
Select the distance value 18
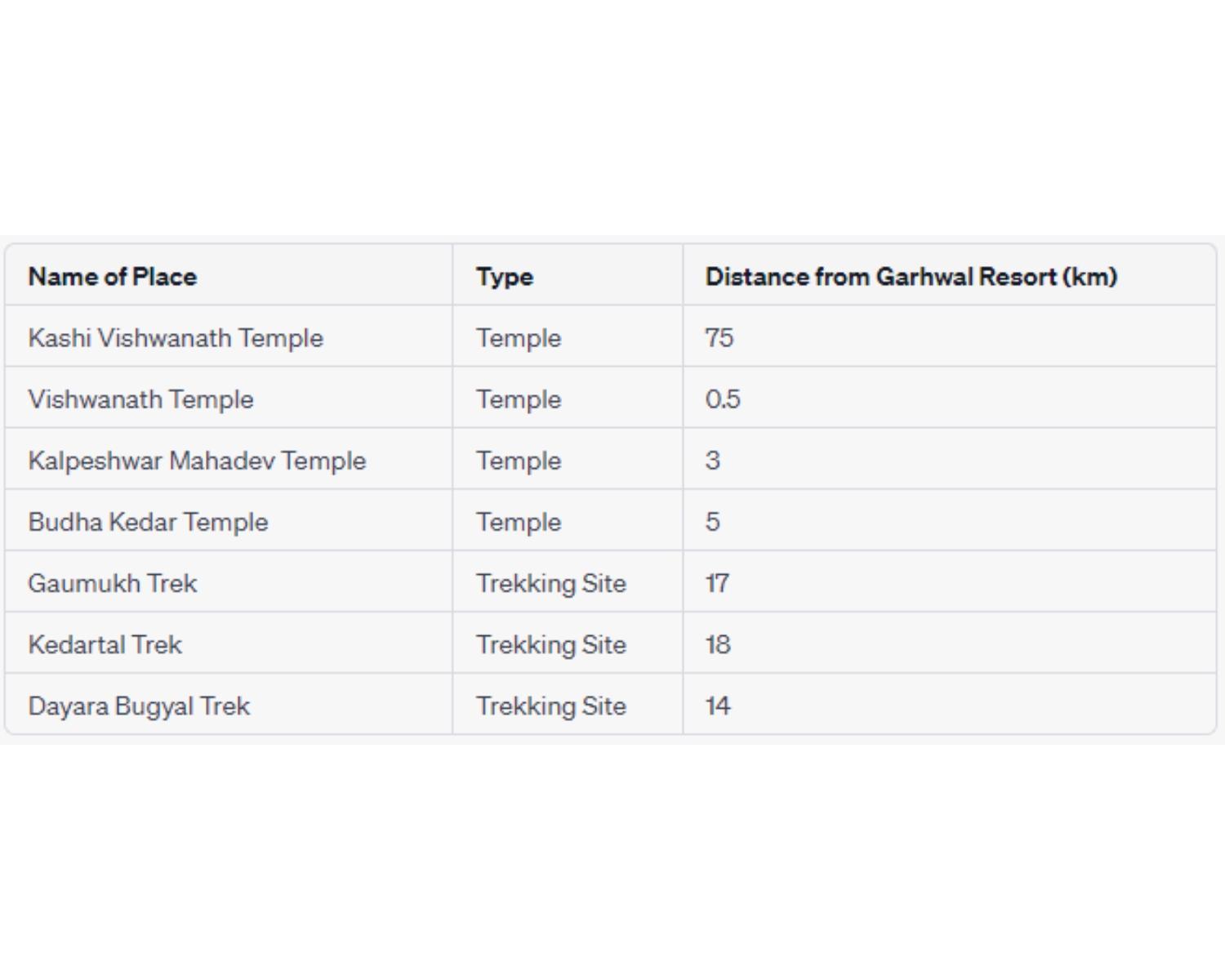coord(718,644)
